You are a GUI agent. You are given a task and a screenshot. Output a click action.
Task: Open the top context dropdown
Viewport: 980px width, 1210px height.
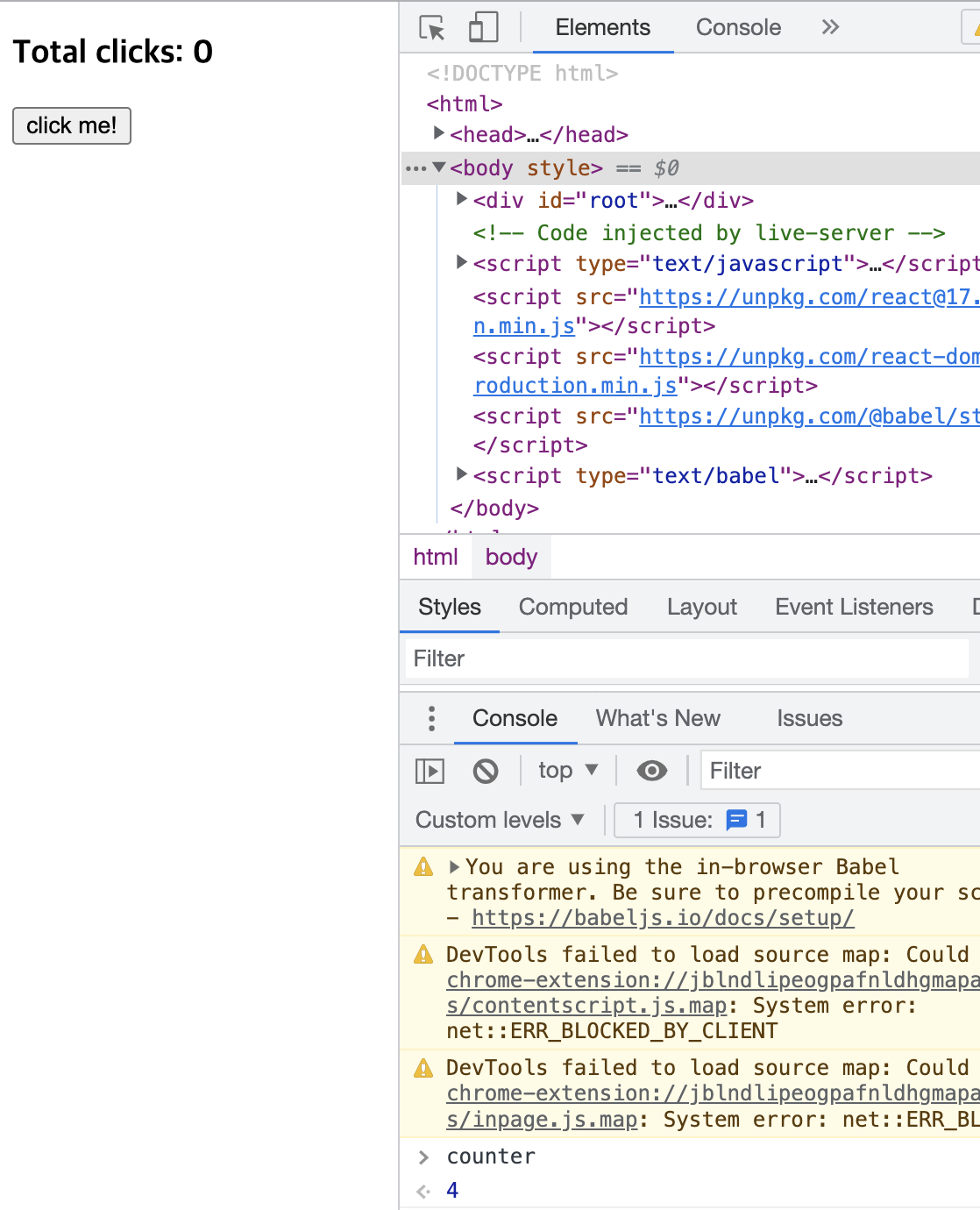coord(568,771)
